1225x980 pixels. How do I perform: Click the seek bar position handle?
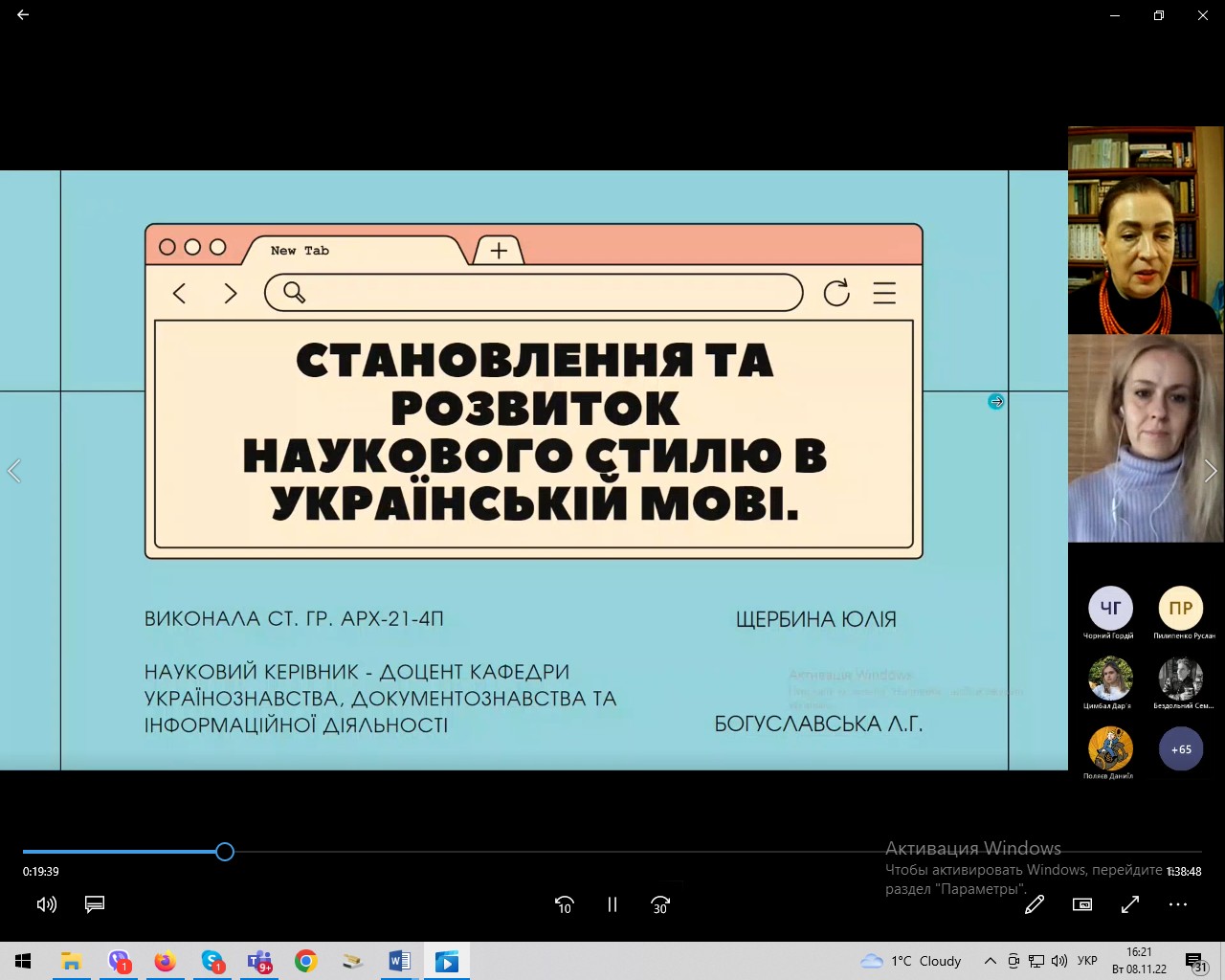coord(225,852)
